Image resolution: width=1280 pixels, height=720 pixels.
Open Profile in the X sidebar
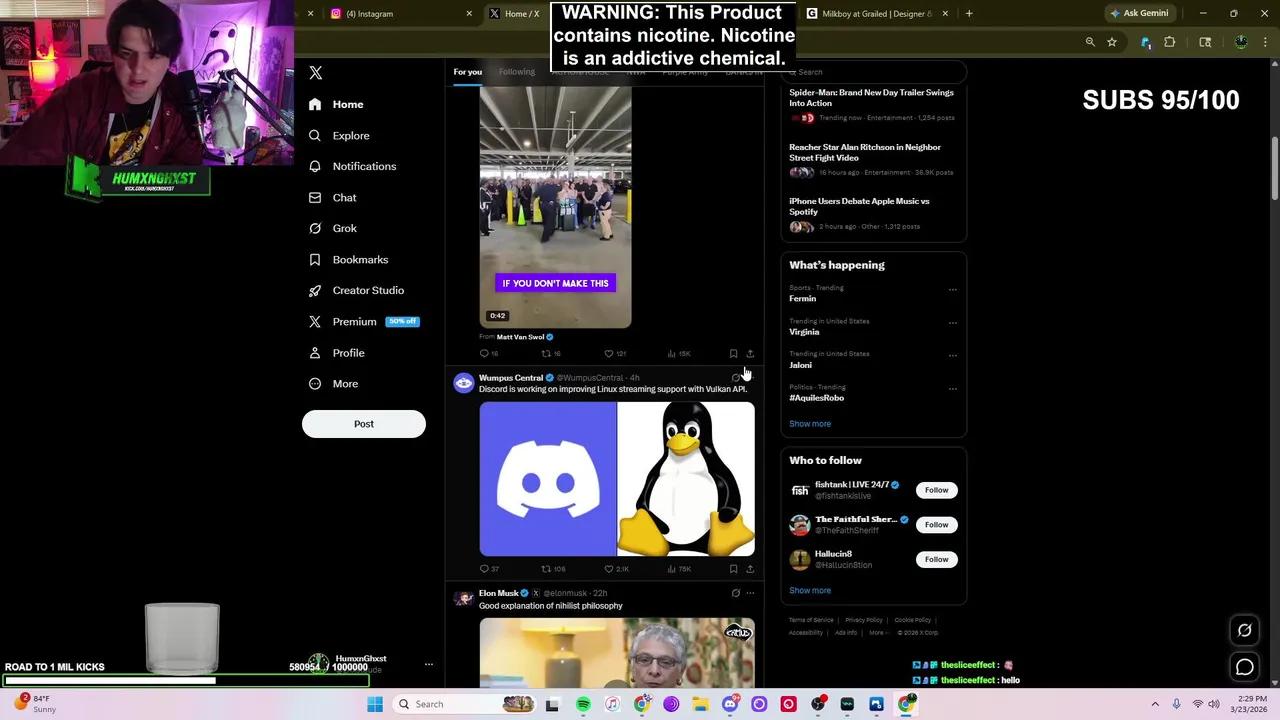336,352
